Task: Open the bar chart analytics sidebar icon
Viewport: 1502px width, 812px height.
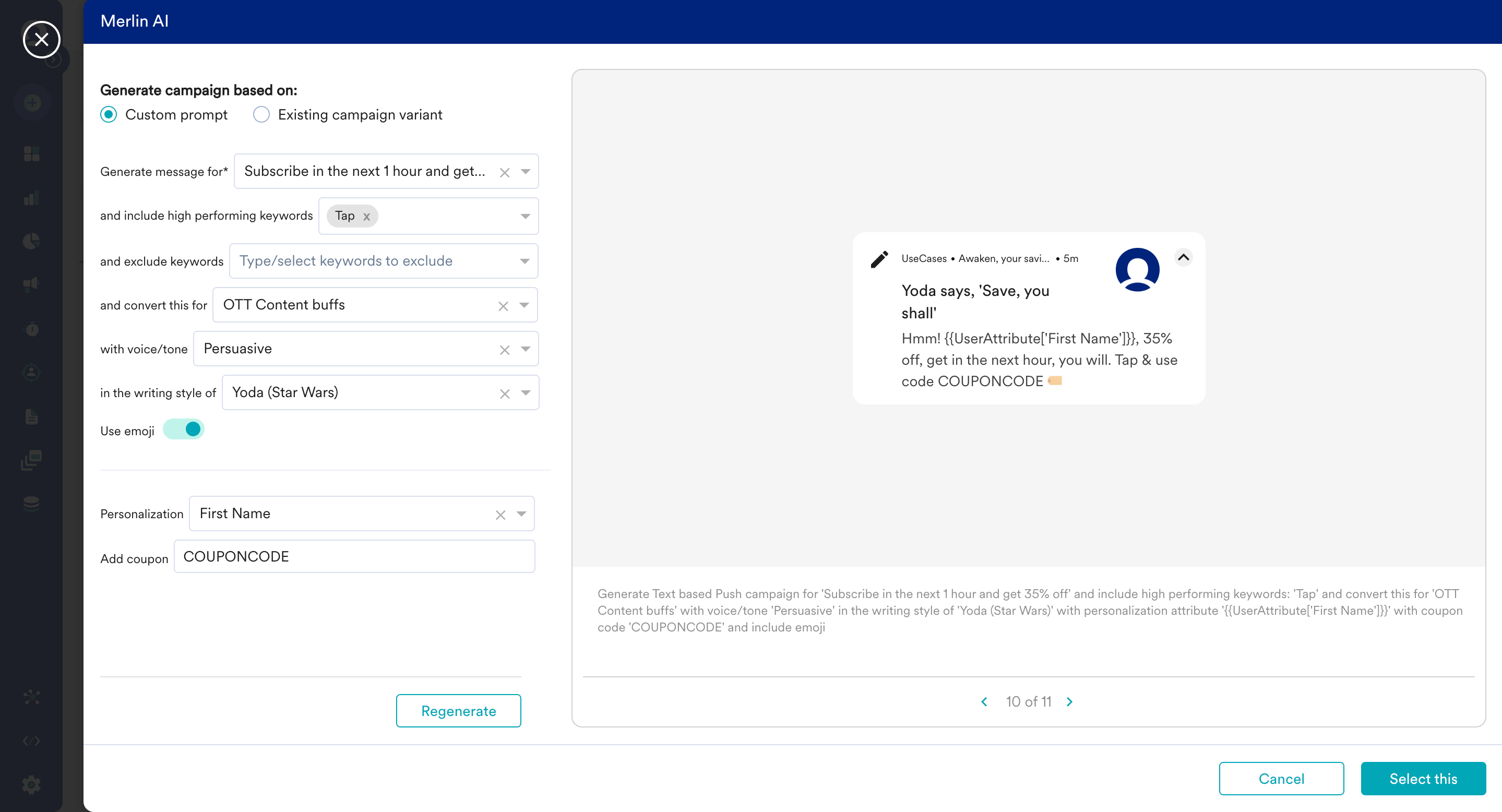Action: point(31,198)
